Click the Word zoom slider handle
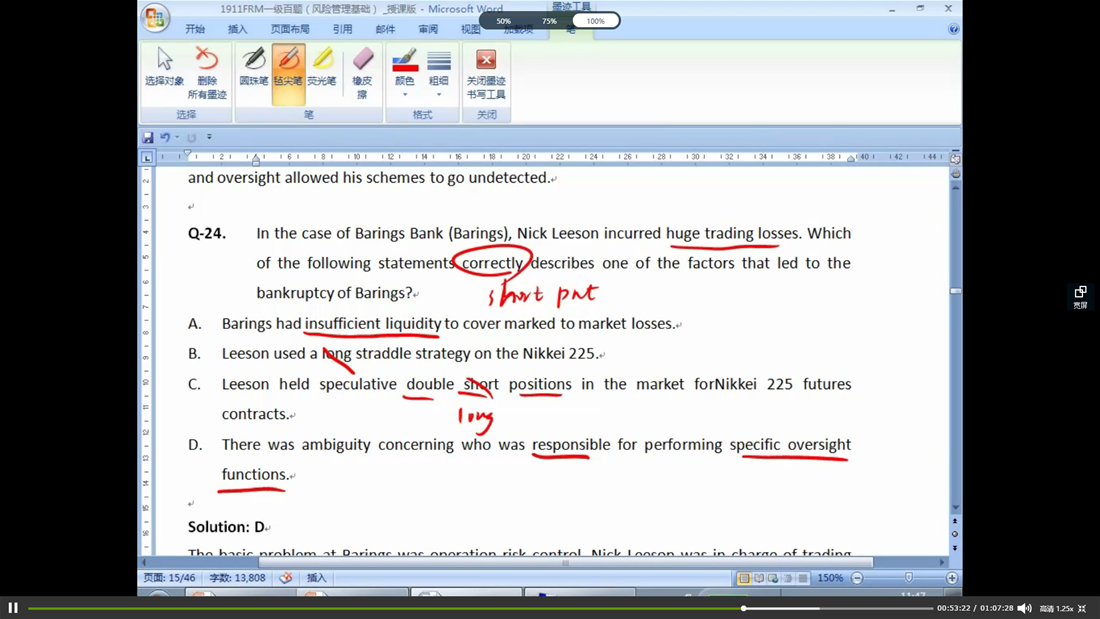The image size is (1100, 619). click(x=908, y=578)
